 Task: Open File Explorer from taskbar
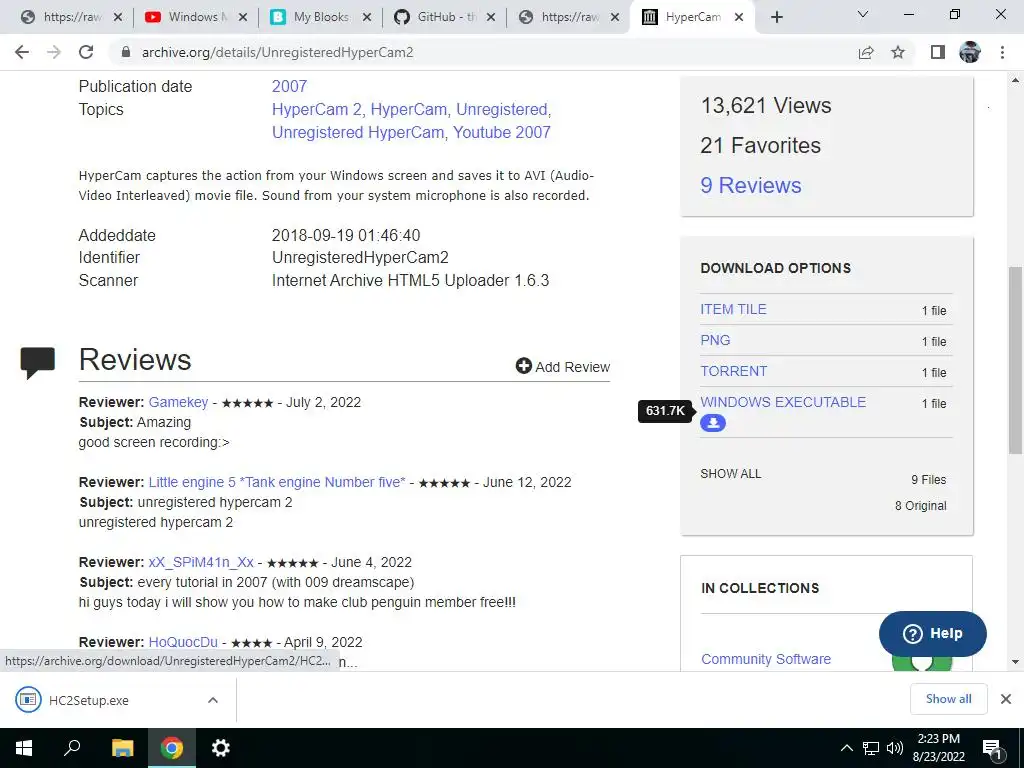click(122, 748)
